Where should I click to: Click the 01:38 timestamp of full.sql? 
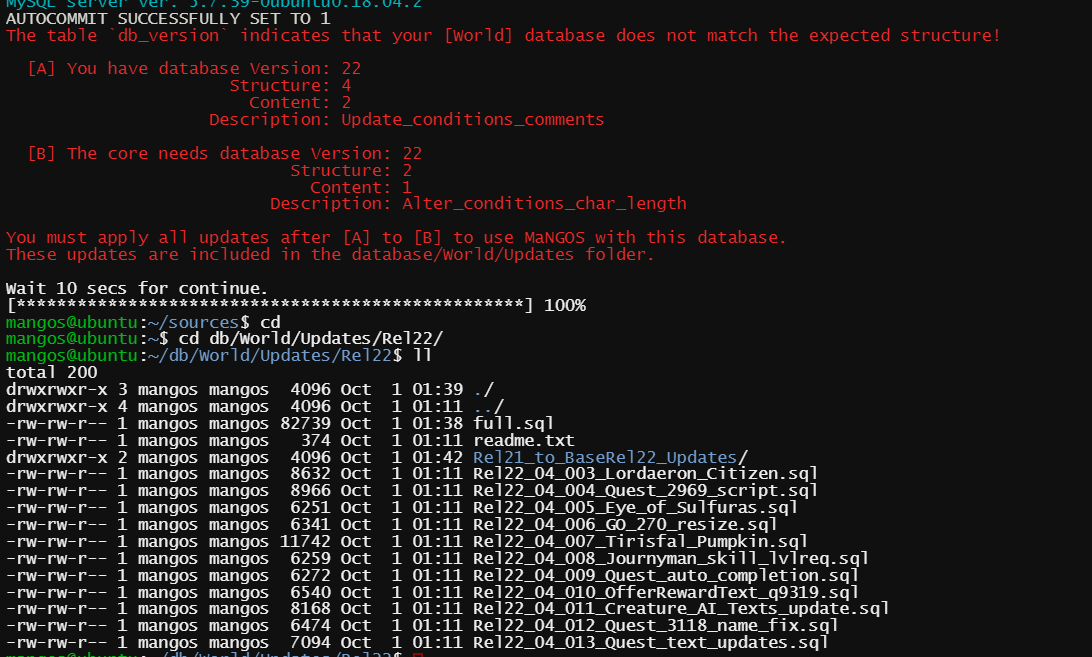point(437,424)
